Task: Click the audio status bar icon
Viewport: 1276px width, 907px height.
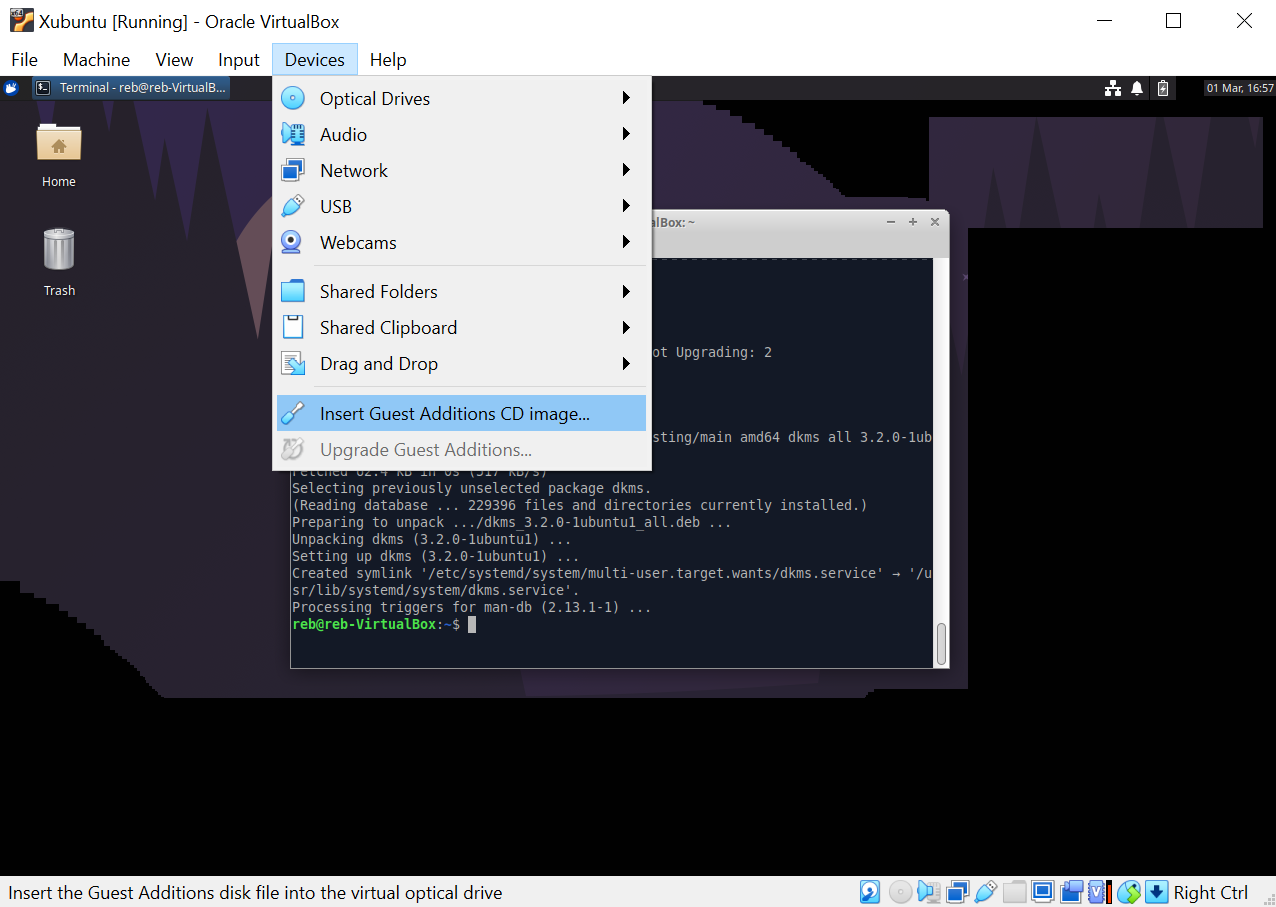Action: coord(928,892)
